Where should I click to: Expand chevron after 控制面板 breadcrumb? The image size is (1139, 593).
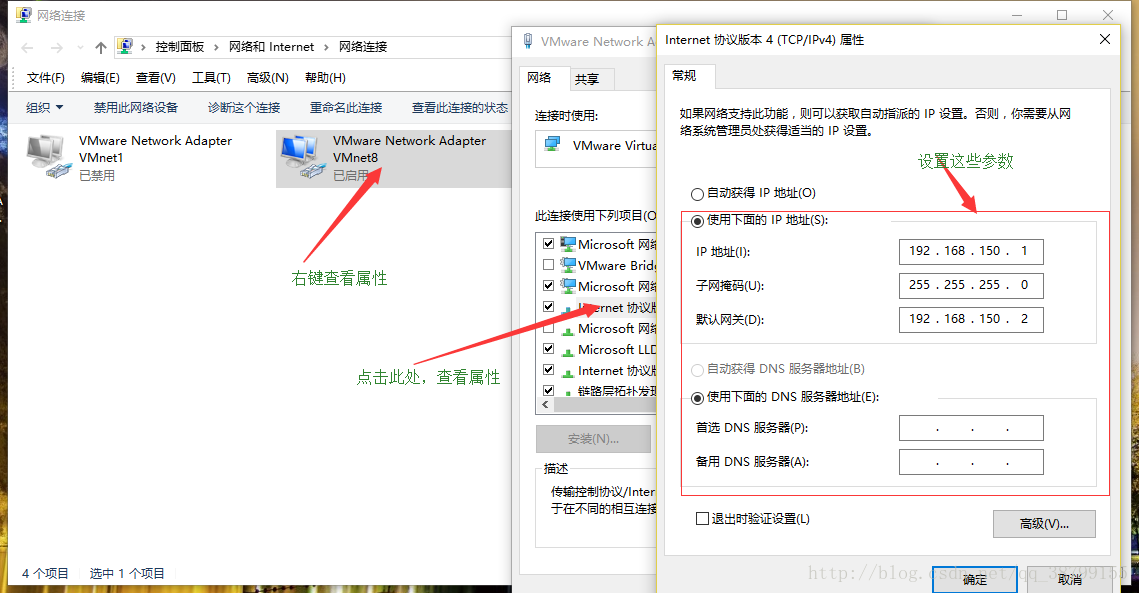(x=216, y=47)
